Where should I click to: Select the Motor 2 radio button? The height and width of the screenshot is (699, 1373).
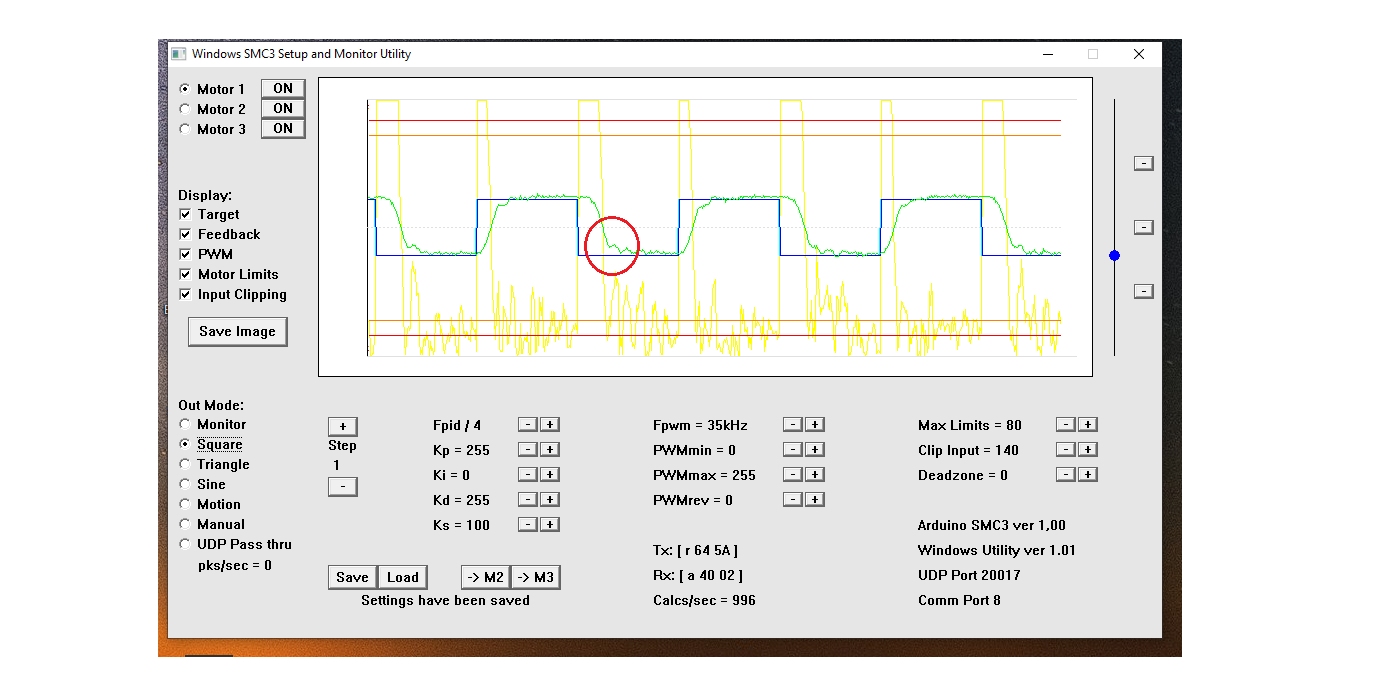[x=185, y=109]
